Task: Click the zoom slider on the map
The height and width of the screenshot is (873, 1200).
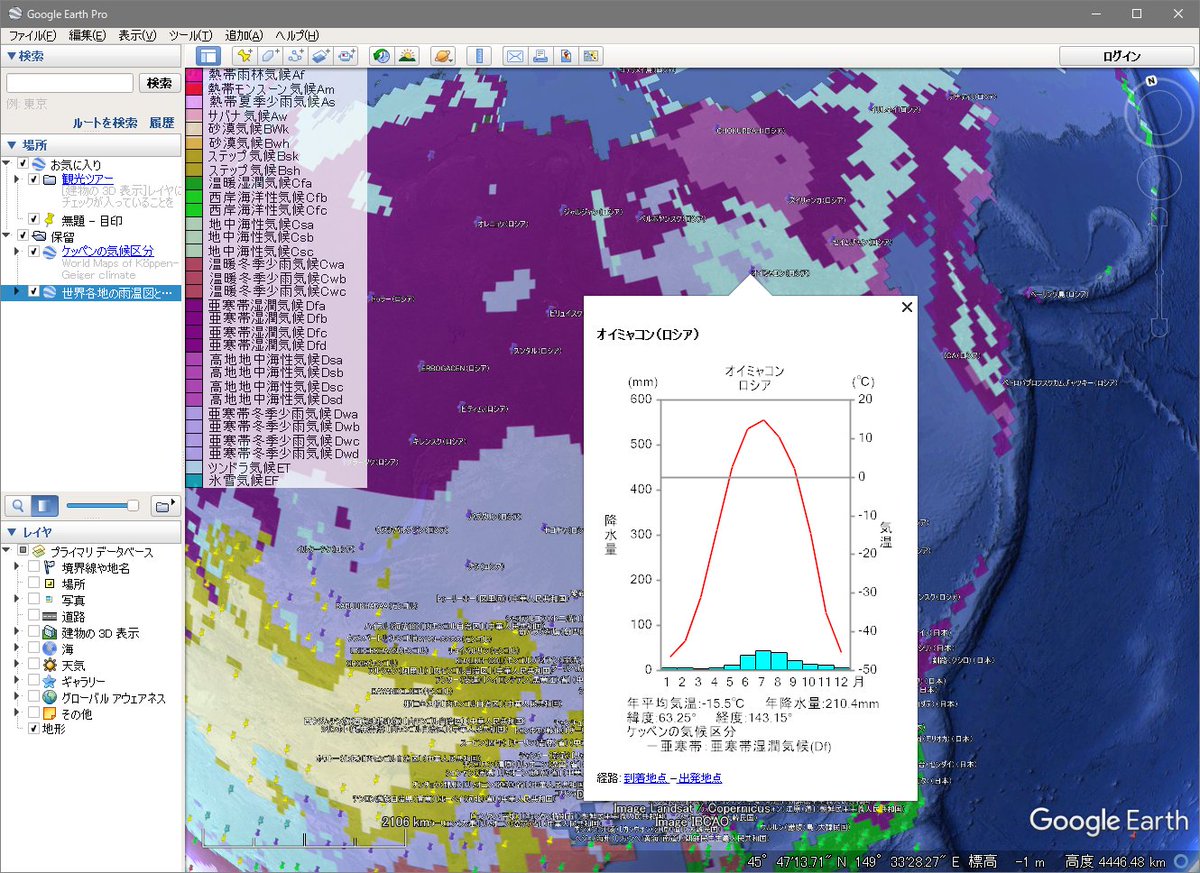Action: 1161,270
